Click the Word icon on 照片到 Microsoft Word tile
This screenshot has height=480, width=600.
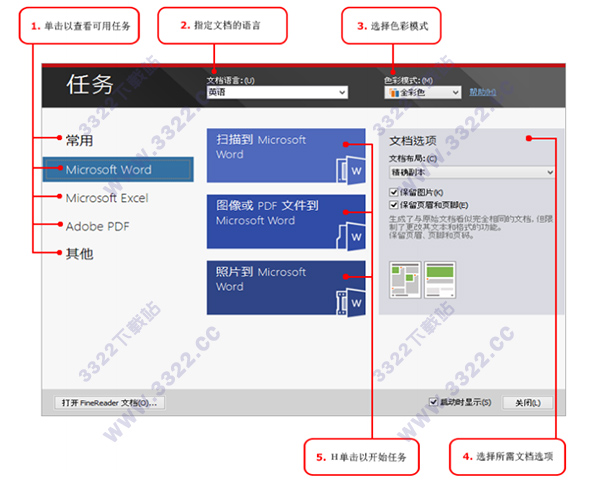click(x=351, y=302)
